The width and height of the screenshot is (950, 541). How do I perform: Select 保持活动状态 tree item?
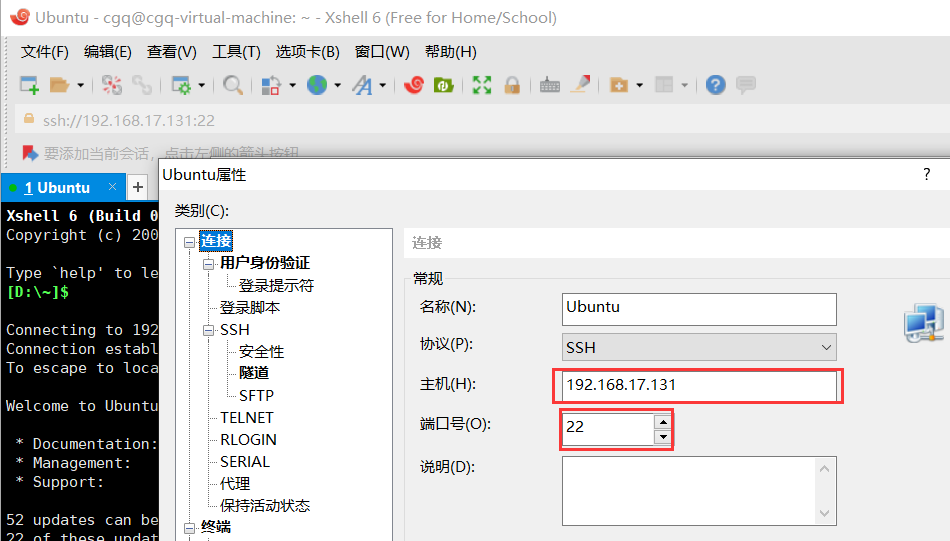pos(265,505)
